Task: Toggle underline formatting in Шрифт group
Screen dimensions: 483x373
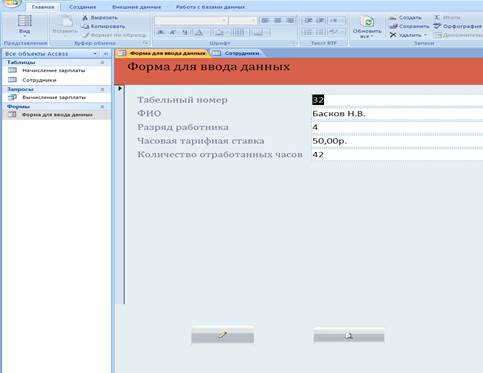Action: pyautogui.click(x=184, y=33)
